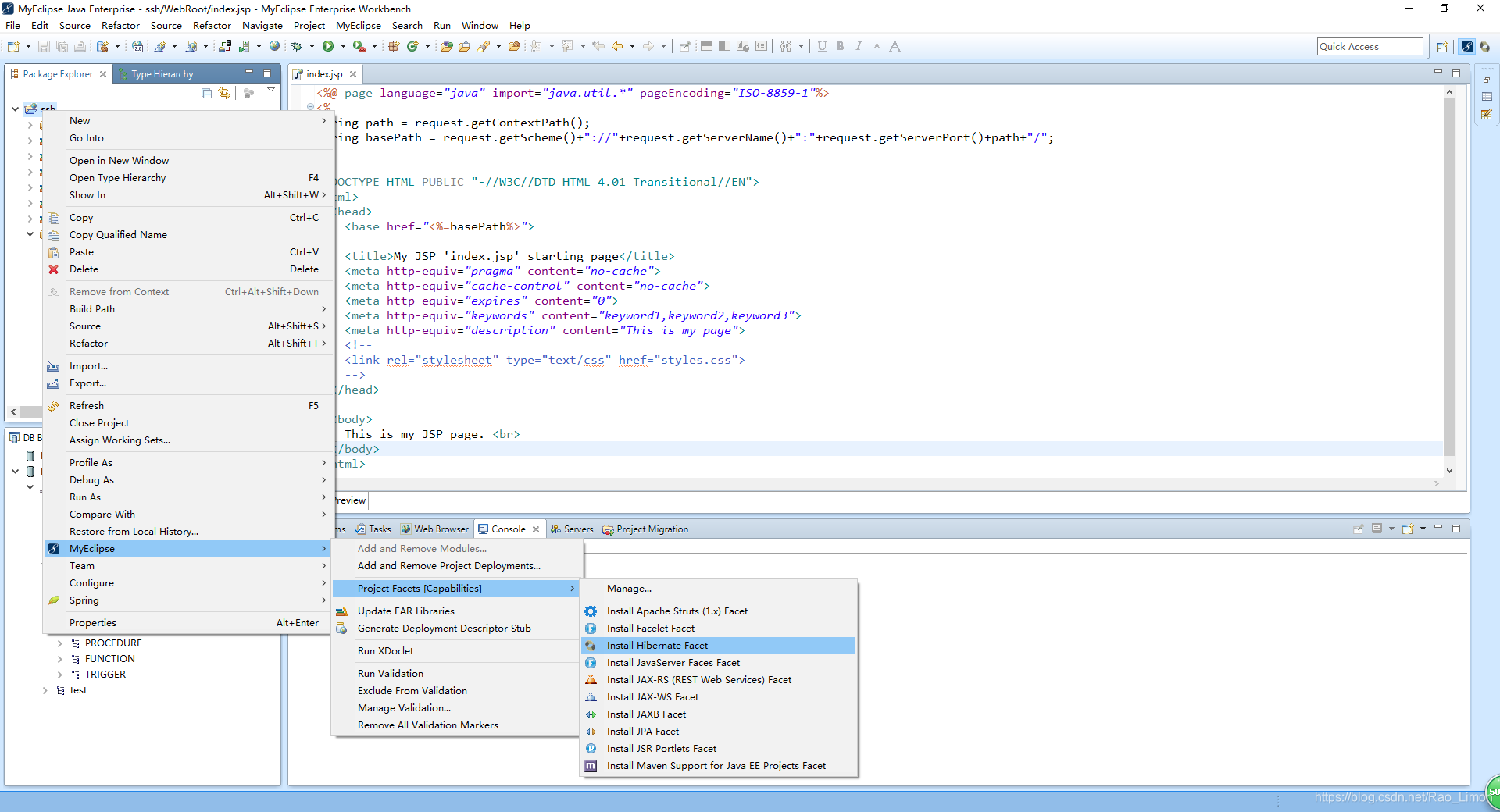Click the Package Explorer horizontal scrollbar left arrow
This screenshot has height=812, width=1500.
coord(13,411)
